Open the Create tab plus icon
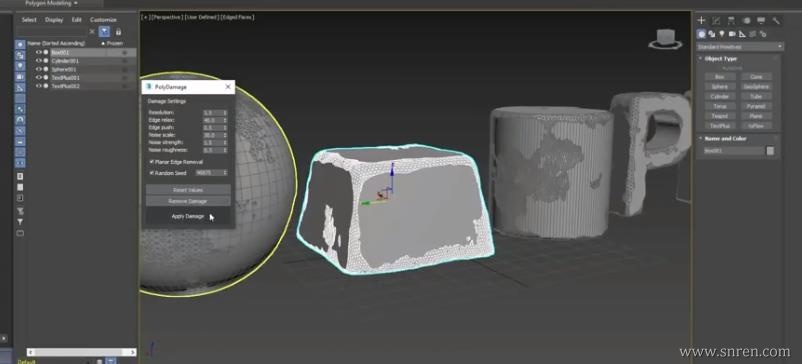 (x=701, y=20)
